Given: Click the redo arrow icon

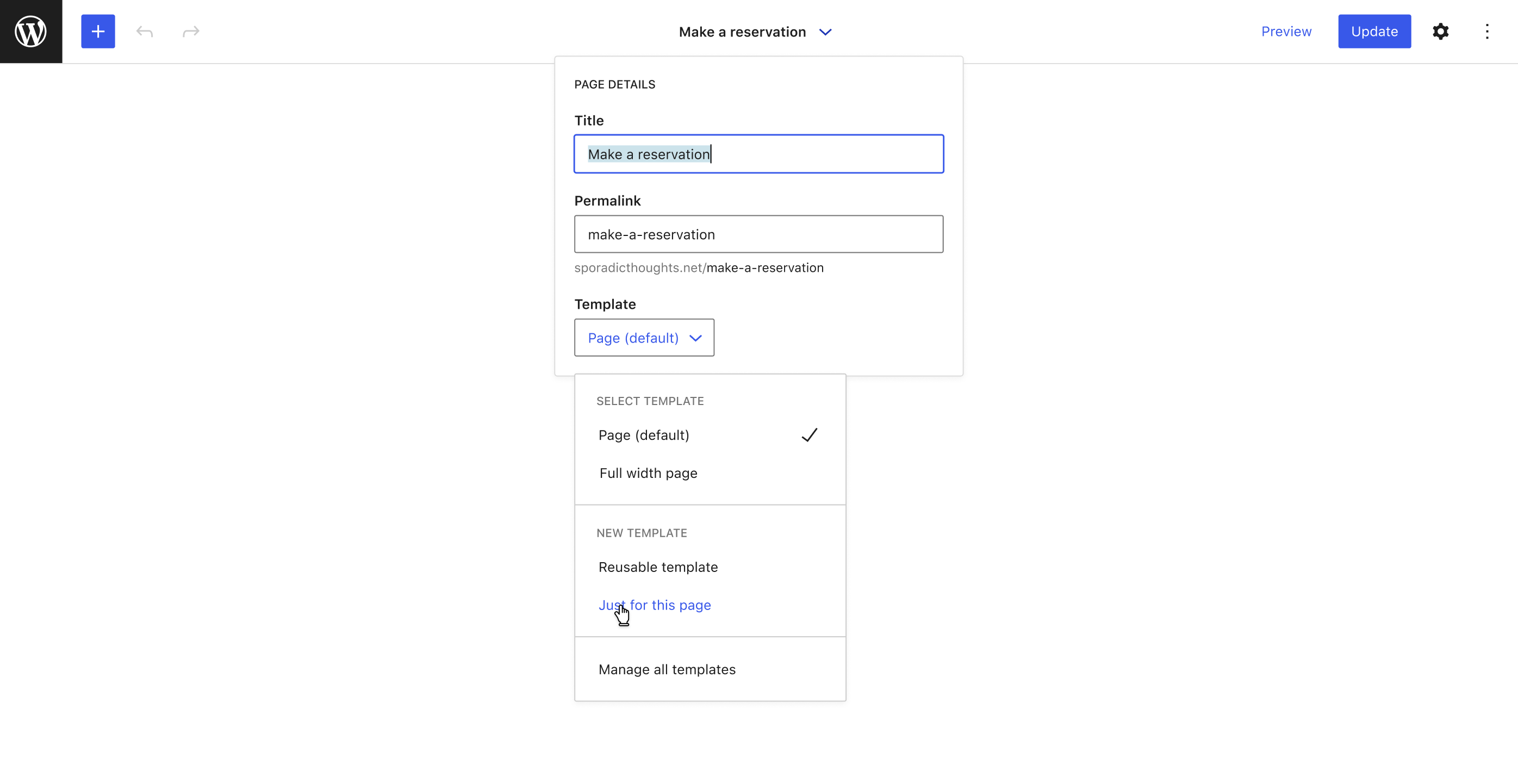Looking at the screenshot, I should pyautogui.click(x=191, y=31).
